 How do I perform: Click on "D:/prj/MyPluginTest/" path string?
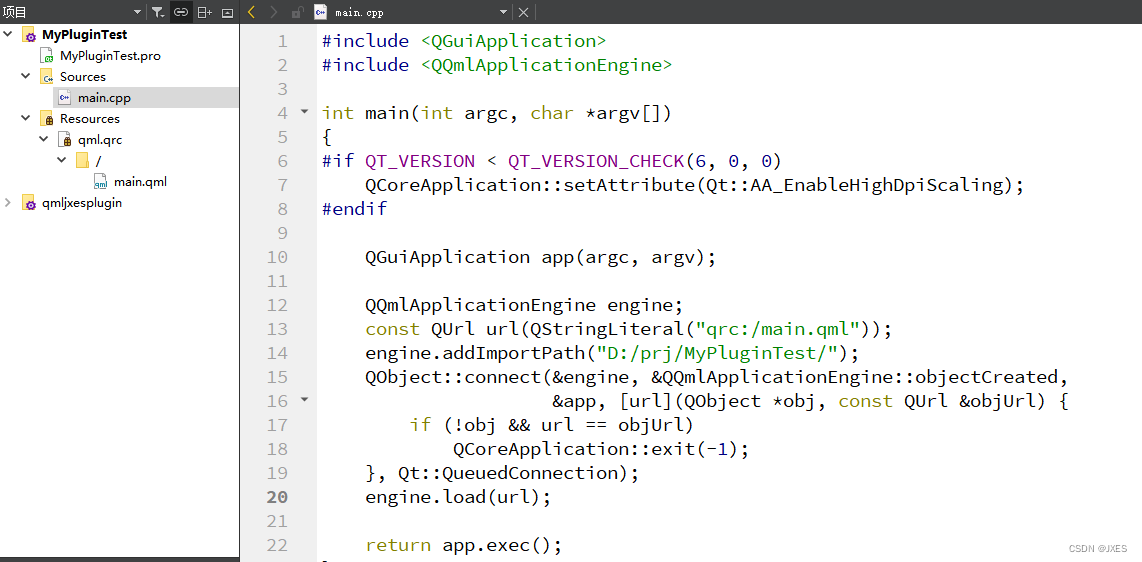[717, 353]
